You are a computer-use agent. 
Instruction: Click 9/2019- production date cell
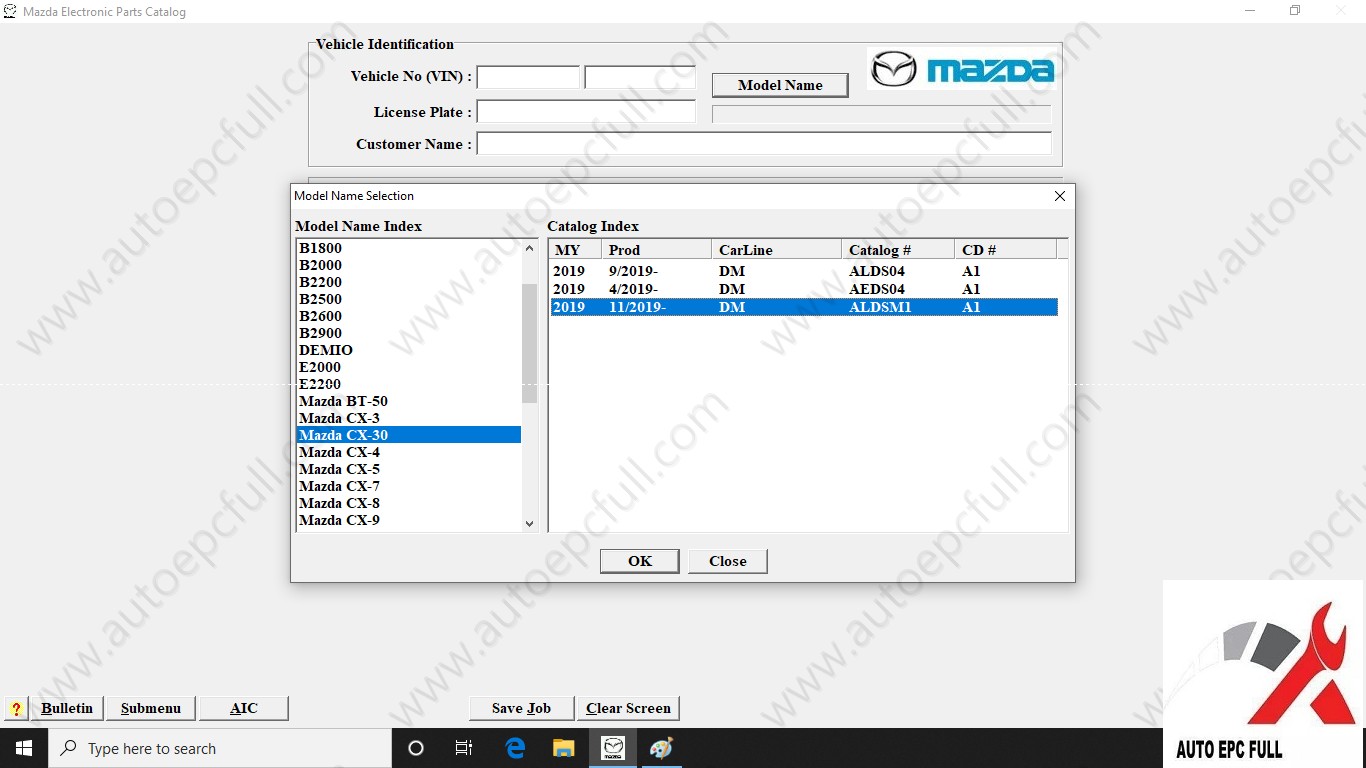click(633, 271)
